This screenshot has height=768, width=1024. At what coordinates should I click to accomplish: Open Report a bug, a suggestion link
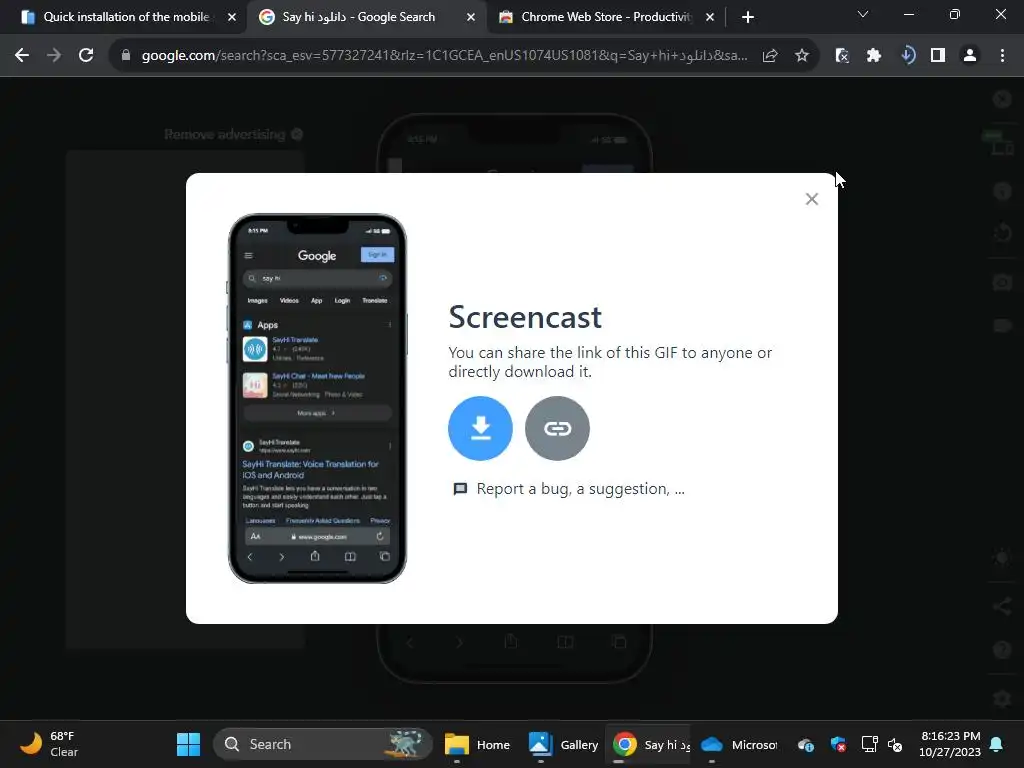pos(569,488)
